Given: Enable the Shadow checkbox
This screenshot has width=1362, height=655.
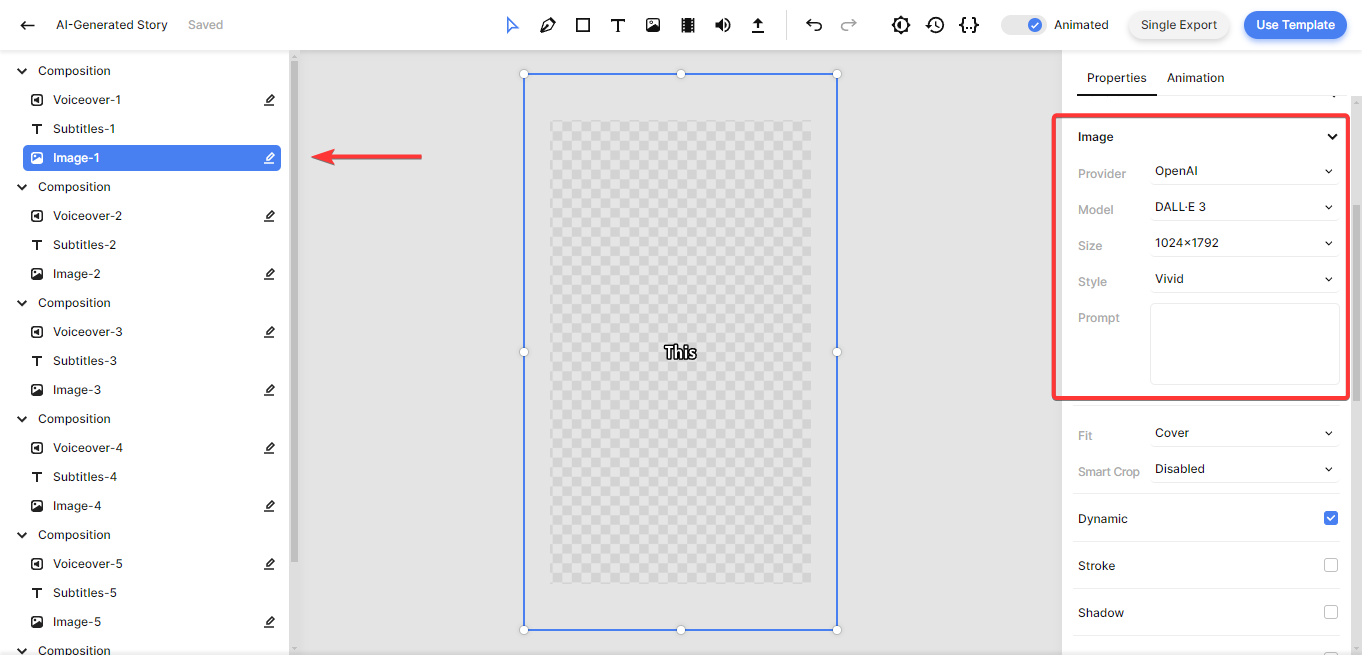Looking at the screenshot, I should [x=1330, y=612].
